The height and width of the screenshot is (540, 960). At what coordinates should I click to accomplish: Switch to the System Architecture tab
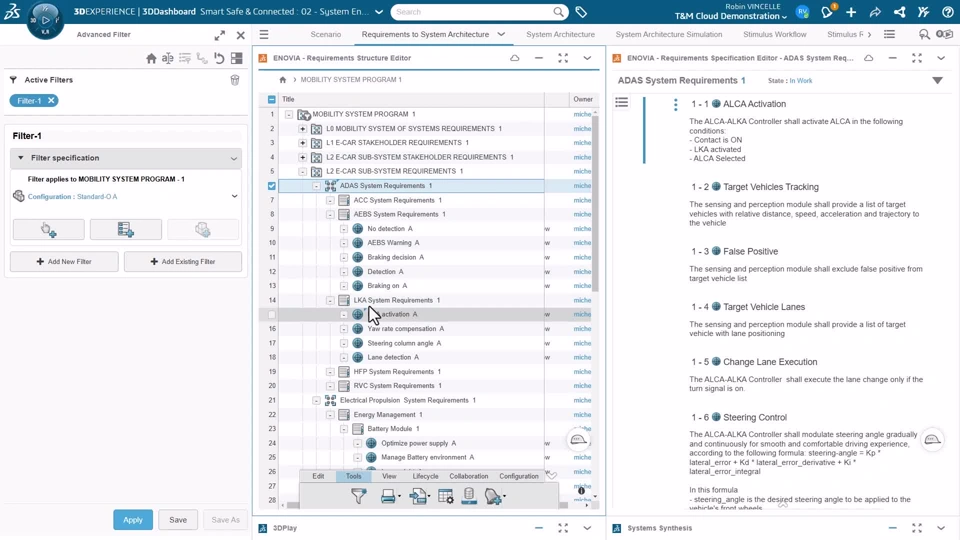pyautogui.click(x=560, y=34)
